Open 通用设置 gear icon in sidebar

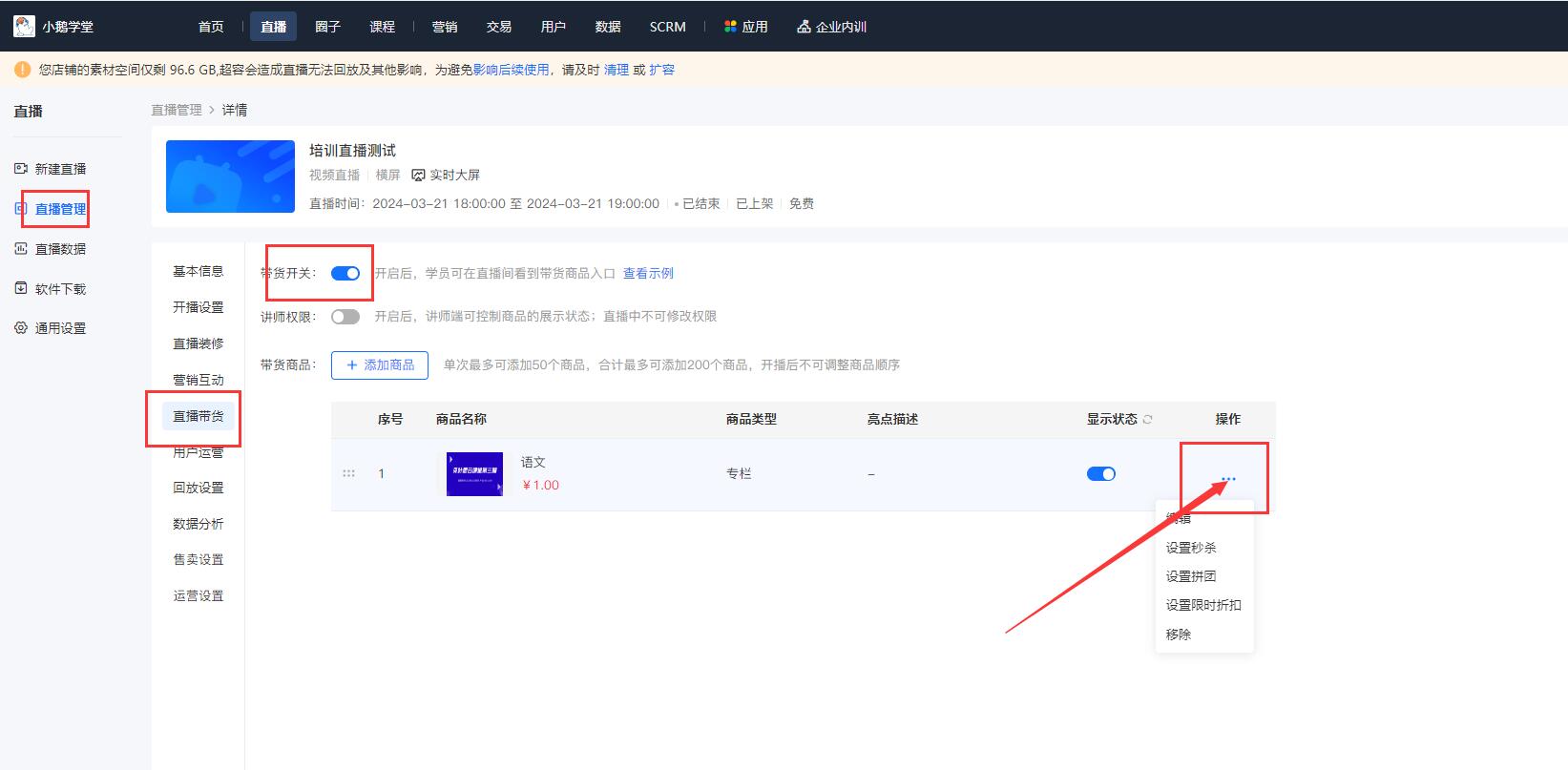pos(21,328)
